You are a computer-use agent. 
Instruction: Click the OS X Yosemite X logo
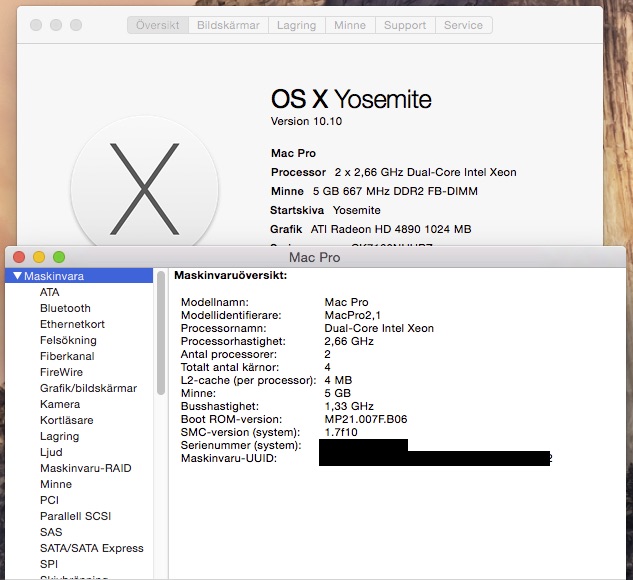pos(145,188)
